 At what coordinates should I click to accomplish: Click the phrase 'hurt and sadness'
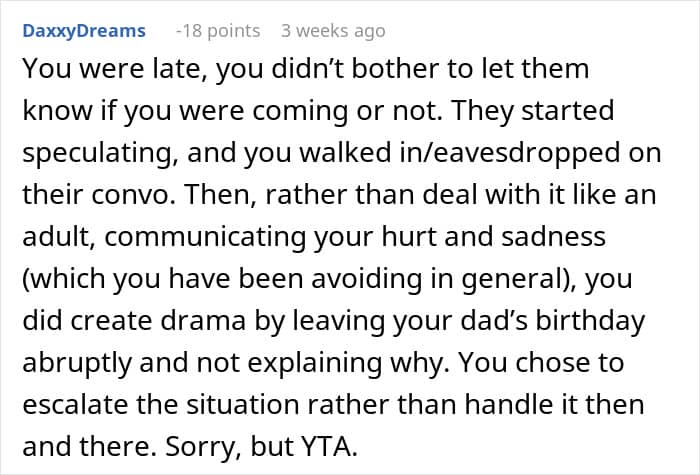tap(493, 237)
